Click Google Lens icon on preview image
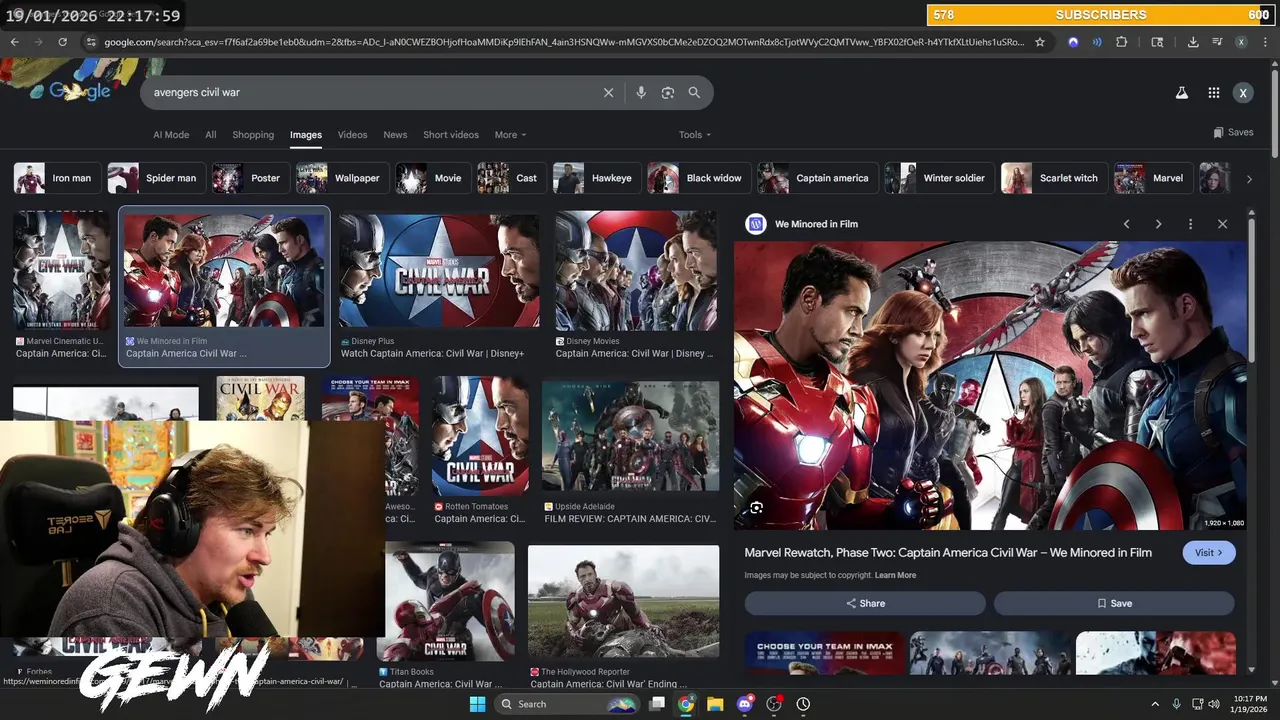This screenshot has width=1280, height=720. [x=757, y=507]
